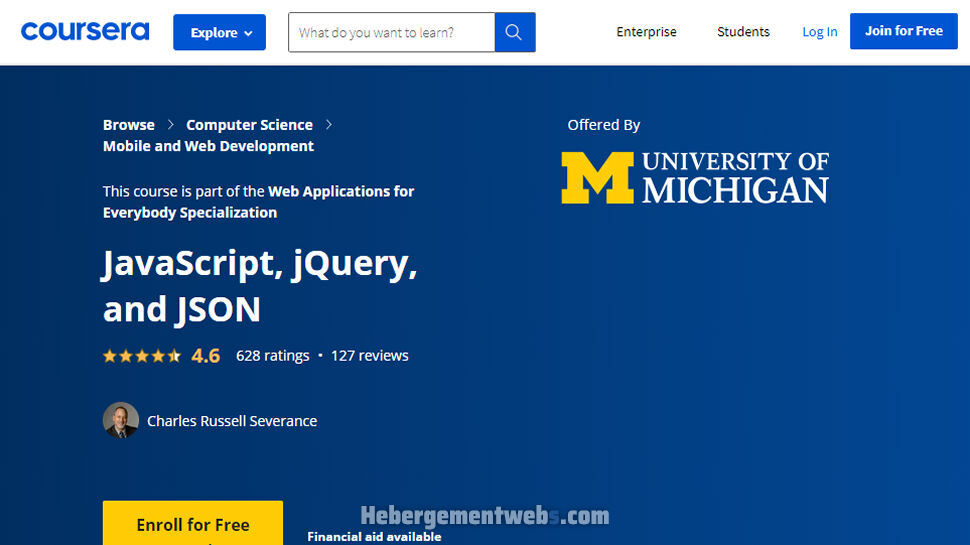Focus the 'What do you want to learn?' field
Viewport: 970px width, 545px height.
(391, 32)
